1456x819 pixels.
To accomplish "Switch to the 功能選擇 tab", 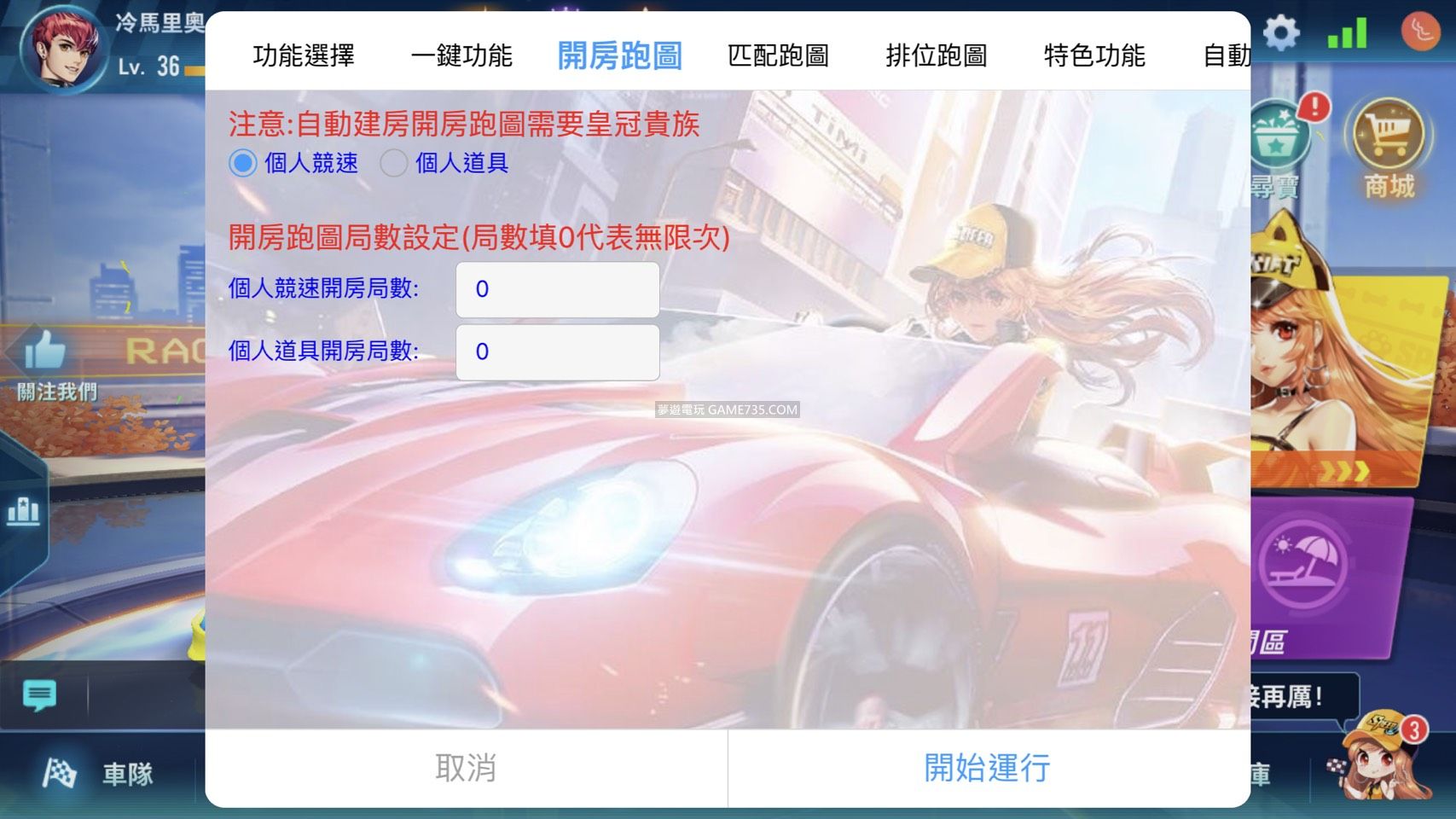I will coord(303,55).
